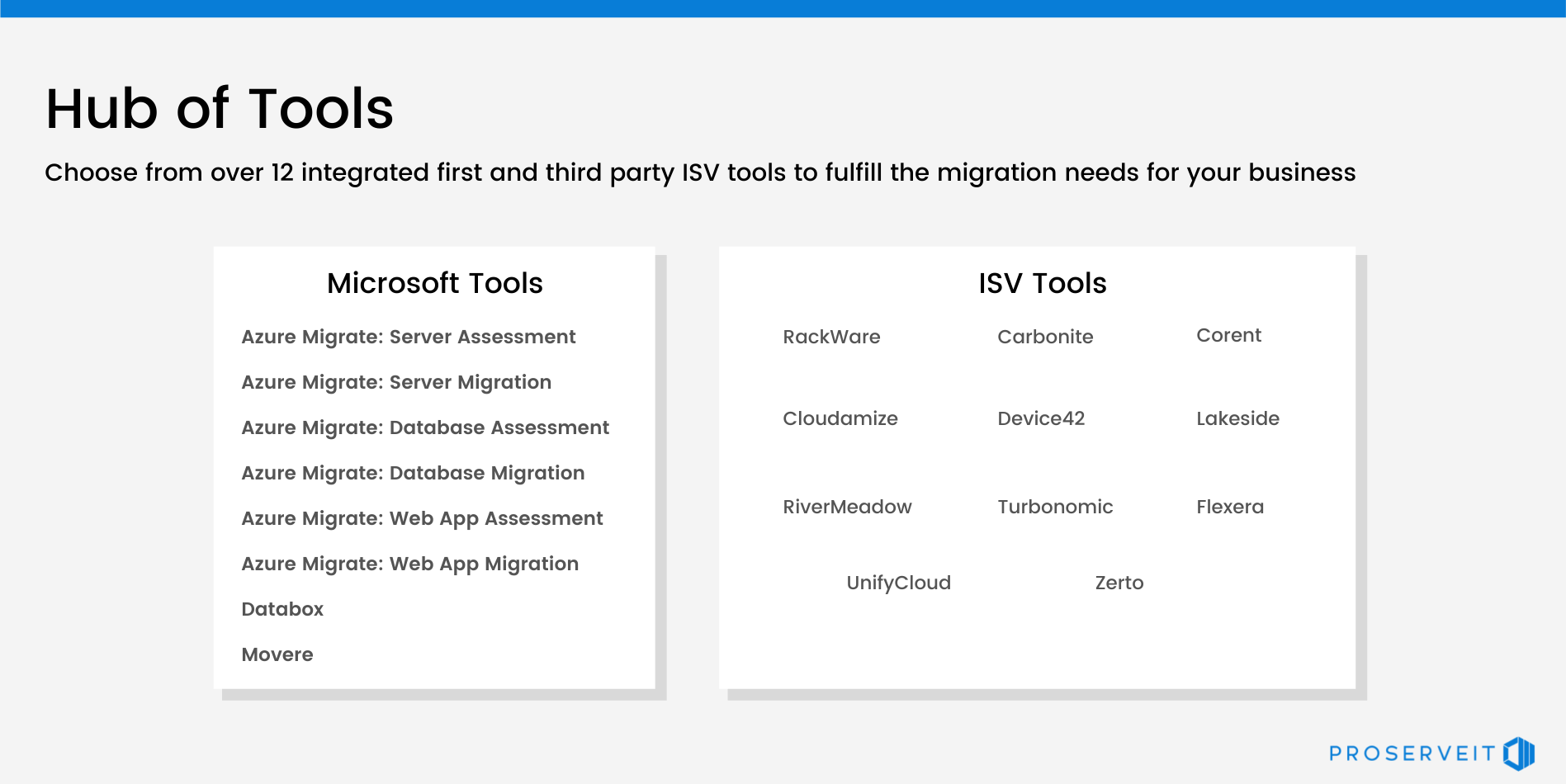The width and height of the screenshot is (1566, 784).
Task: Open Azure Migrate: Database Assessment
Action: click(x=425, y=427)
